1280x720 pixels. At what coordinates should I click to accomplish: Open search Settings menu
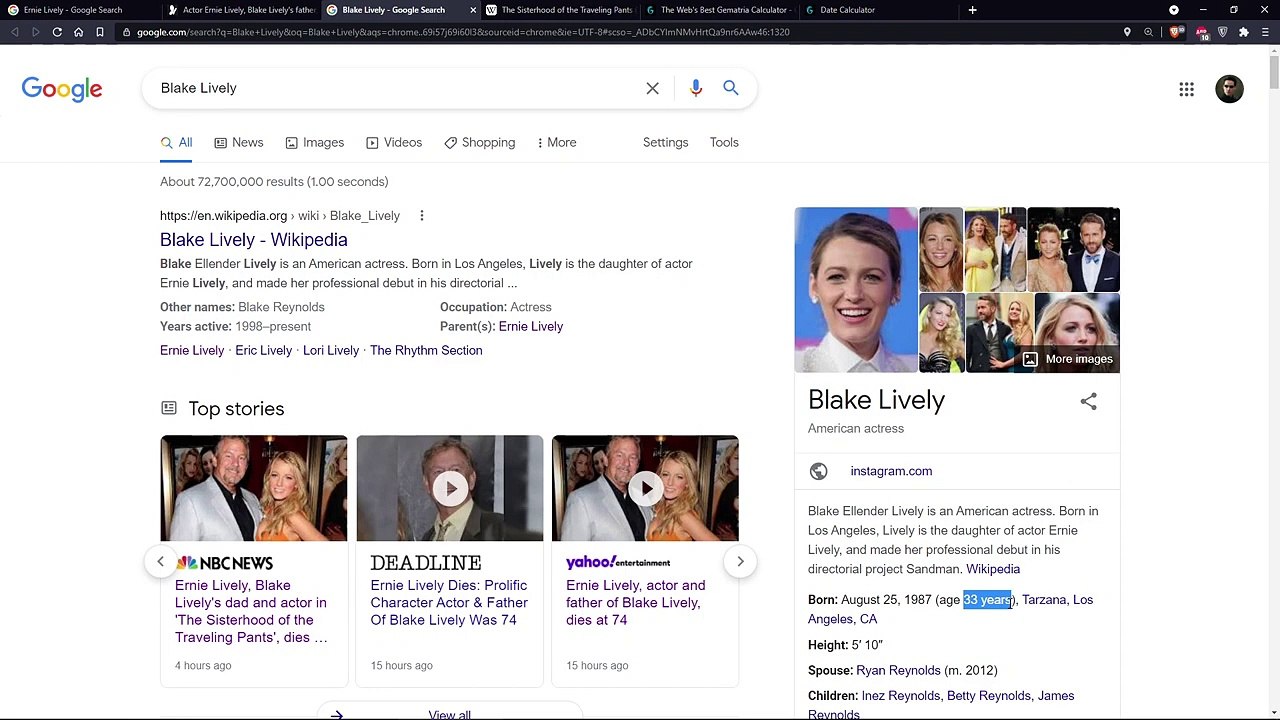665,142
